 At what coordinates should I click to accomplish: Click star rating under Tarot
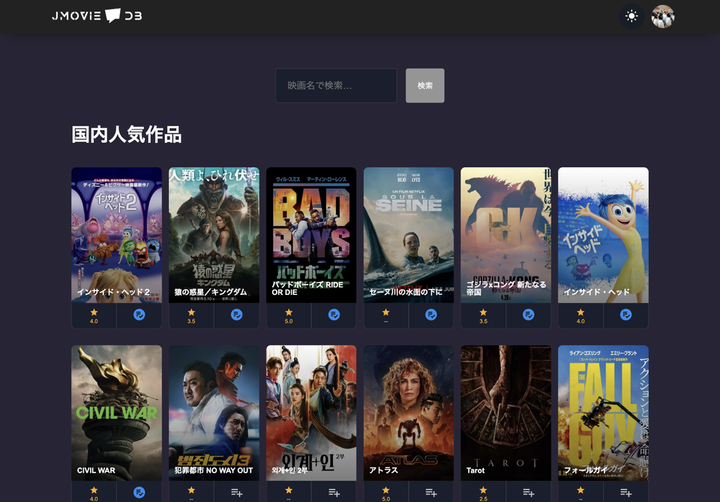click(484, 492)
